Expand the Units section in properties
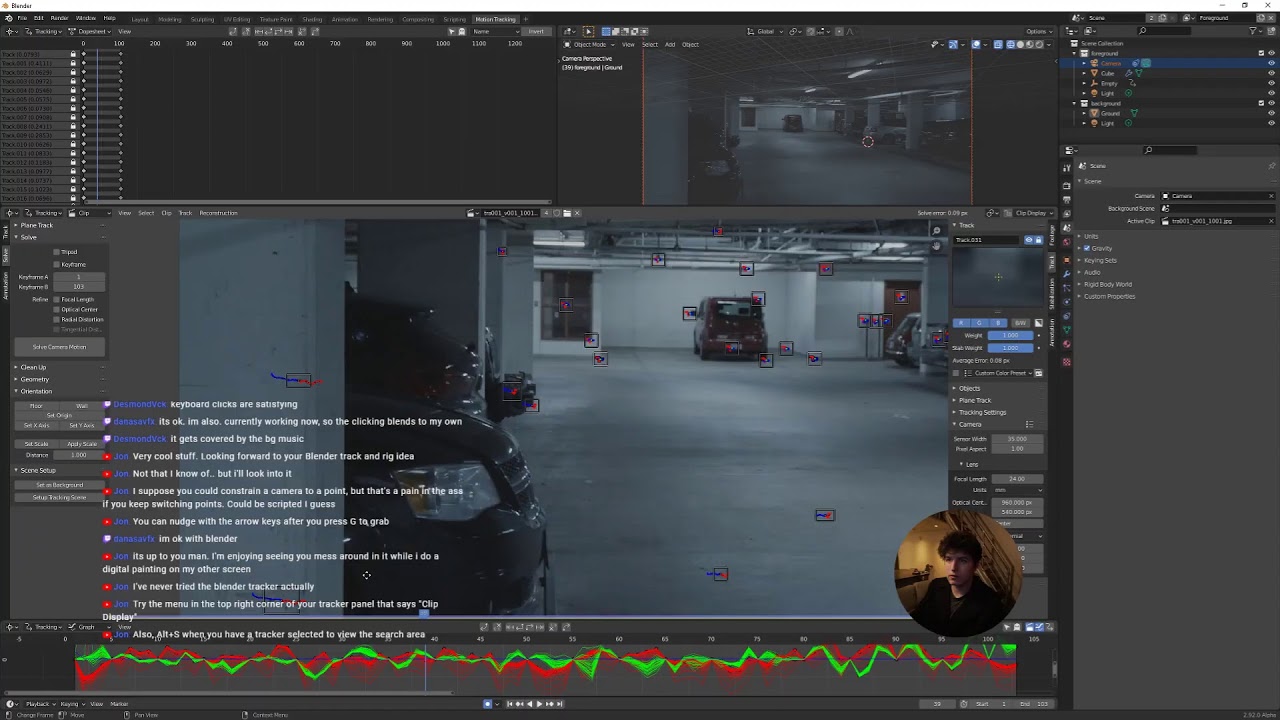The height and width of the screenshot is (720, 1280). click(1091, 236)
